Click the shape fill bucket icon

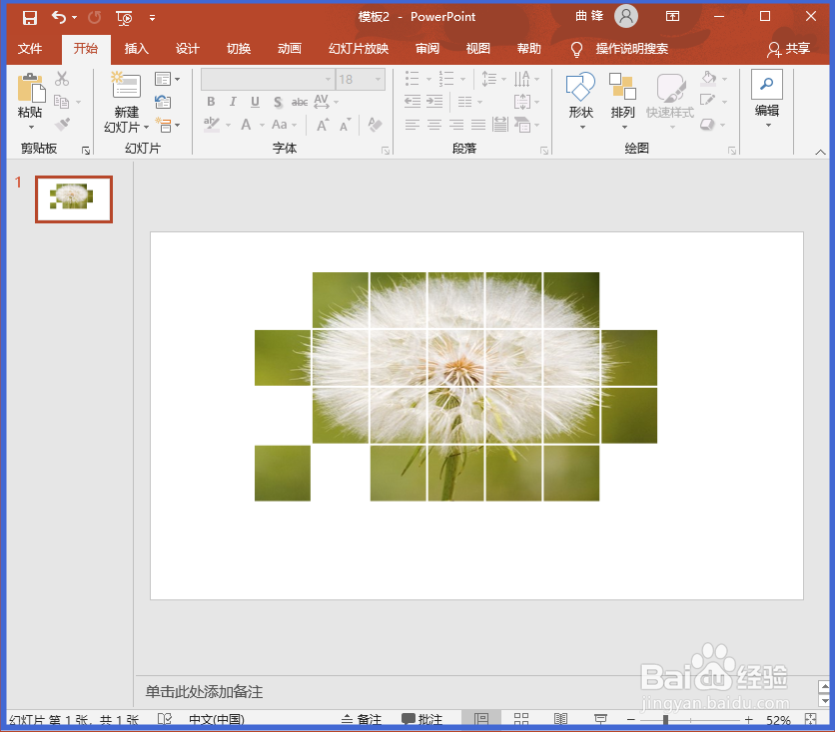pos(708,79)
